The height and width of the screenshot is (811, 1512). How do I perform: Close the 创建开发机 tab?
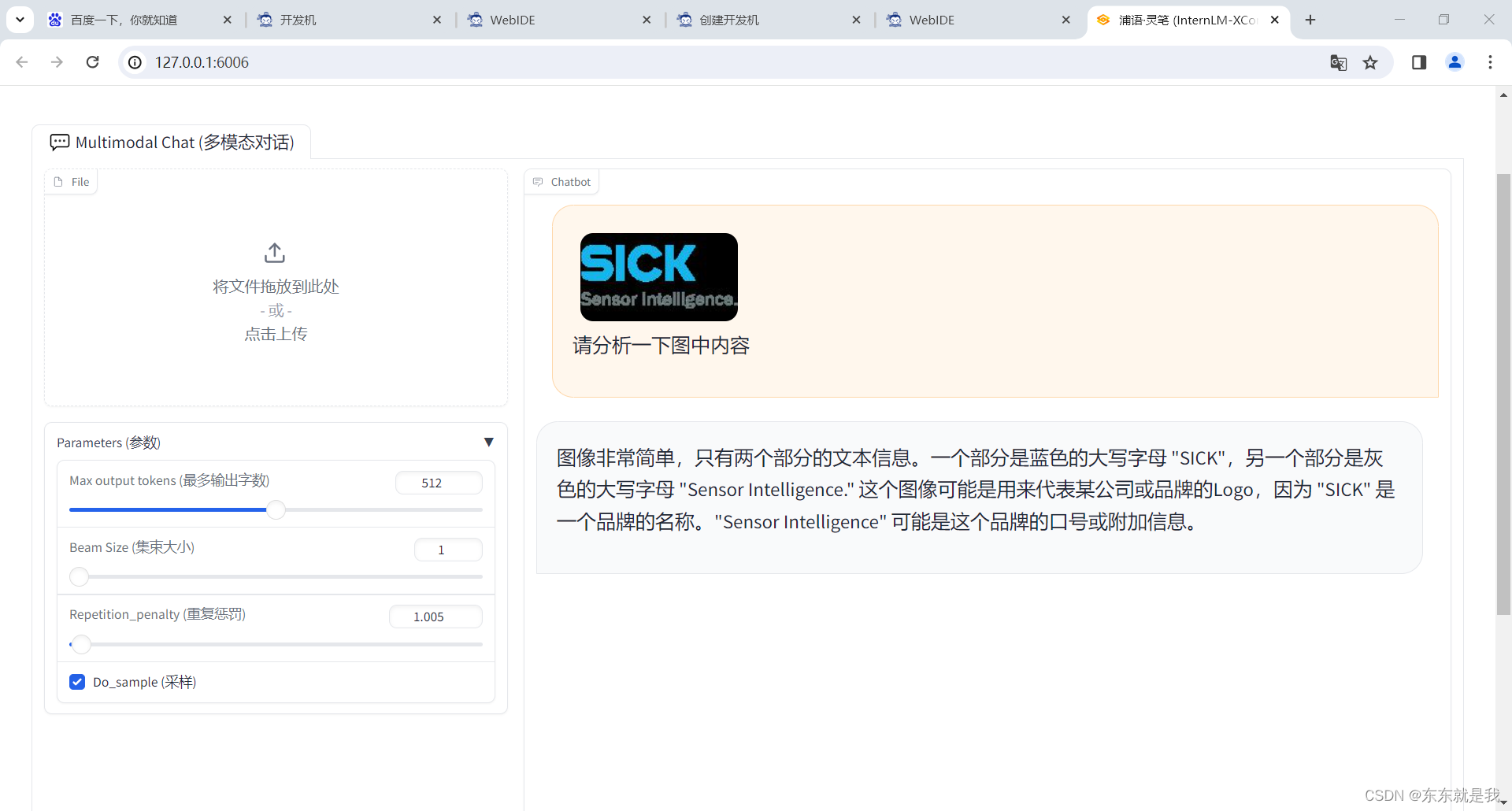click(x=857, y=20)
